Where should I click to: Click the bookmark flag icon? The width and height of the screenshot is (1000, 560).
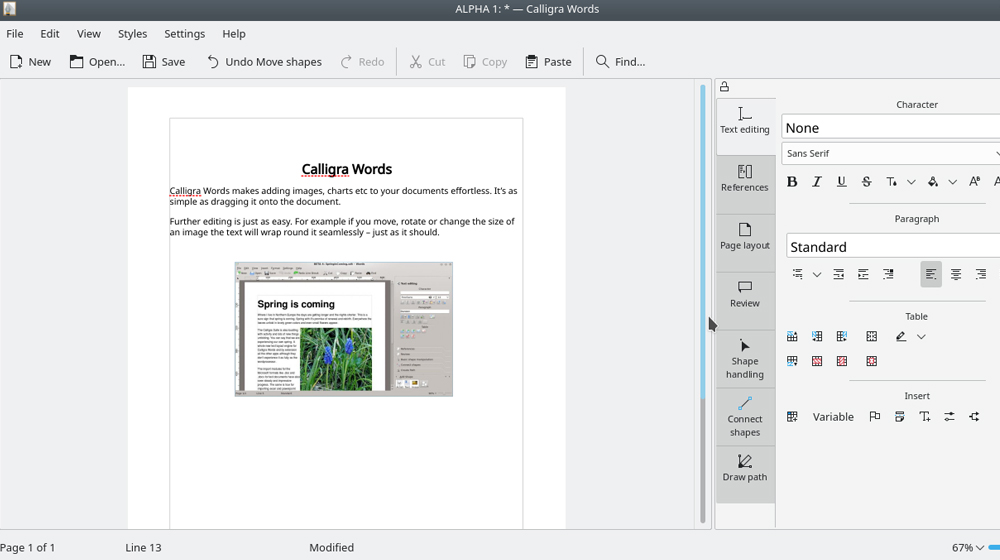(x=875, y=416)
